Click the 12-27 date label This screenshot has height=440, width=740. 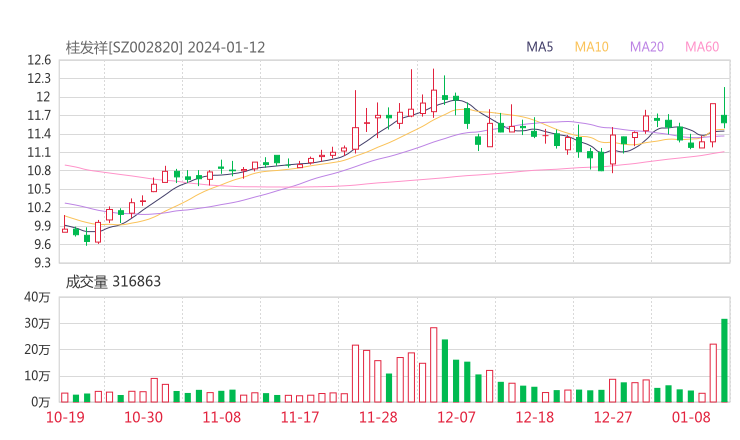click(613, 417)
